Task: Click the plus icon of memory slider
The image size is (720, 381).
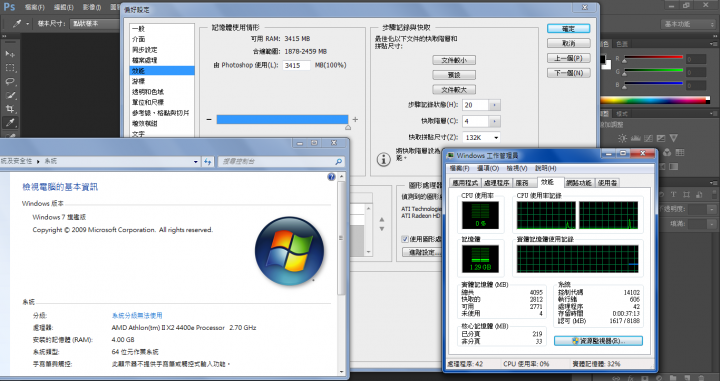Action: tap(355, 119)
